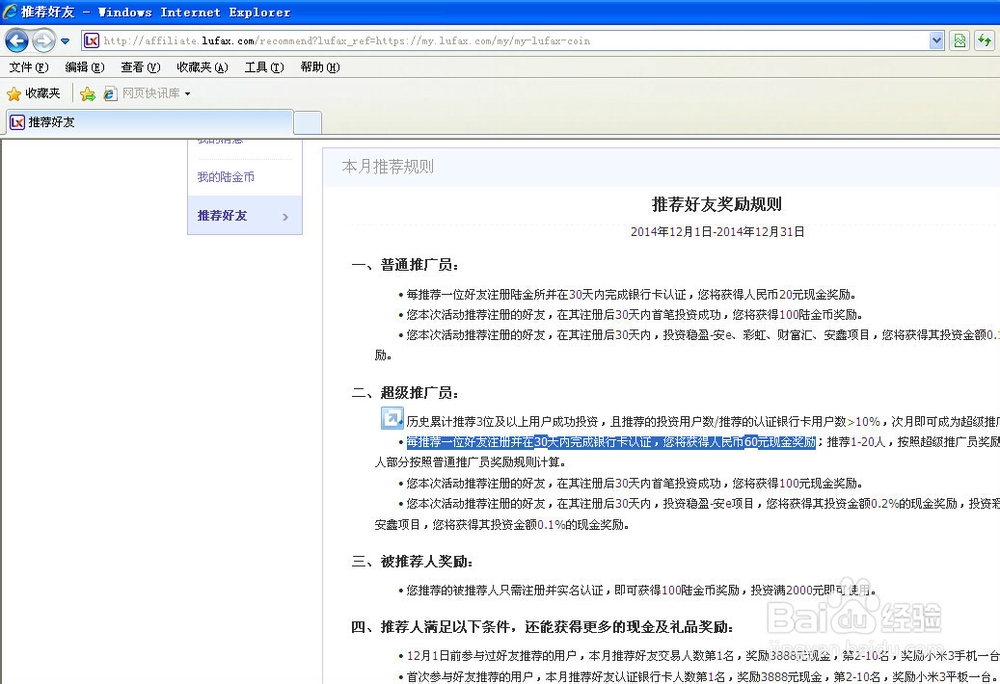Open the 网页快讯库 dropdown
The width and height of the screenshot is (1000, 684).
[x=188, y=94]
